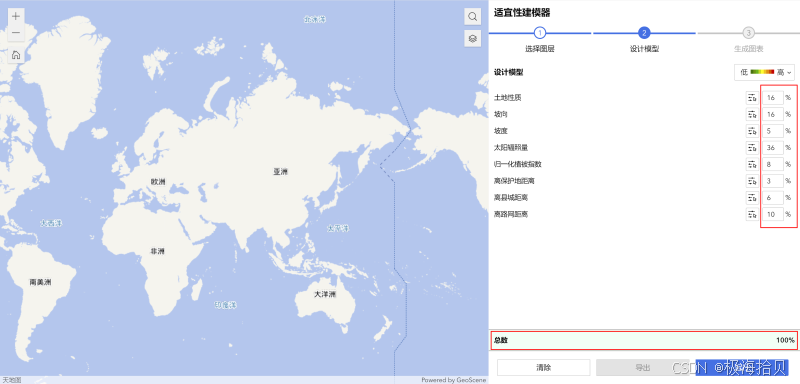Click the 大洋洲 label on the map

(324, 295)
